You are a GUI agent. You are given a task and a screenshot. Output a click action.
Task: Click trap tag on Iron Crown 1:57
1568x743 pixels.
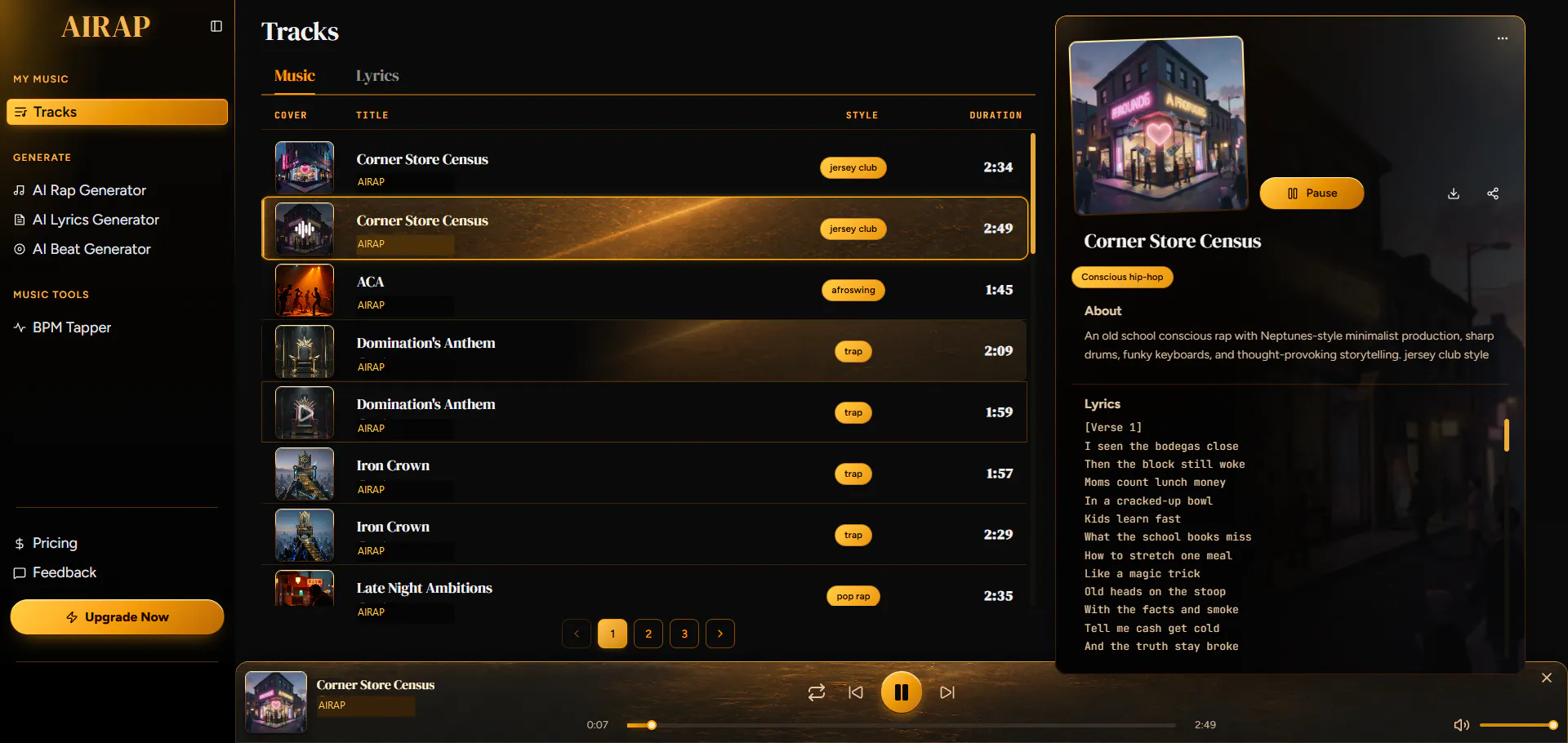(x=853, y=474)
